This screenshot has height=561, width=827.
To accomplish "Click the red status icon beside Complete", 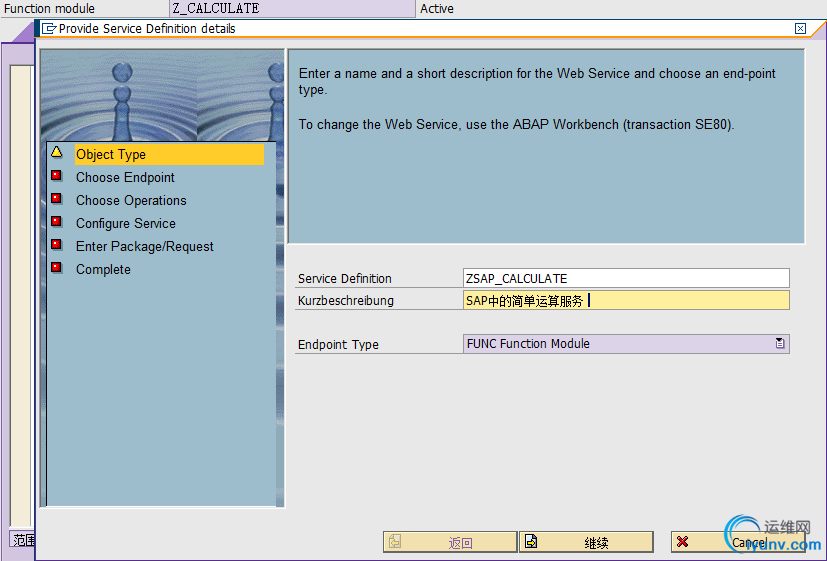I will [x=56, y=267].
